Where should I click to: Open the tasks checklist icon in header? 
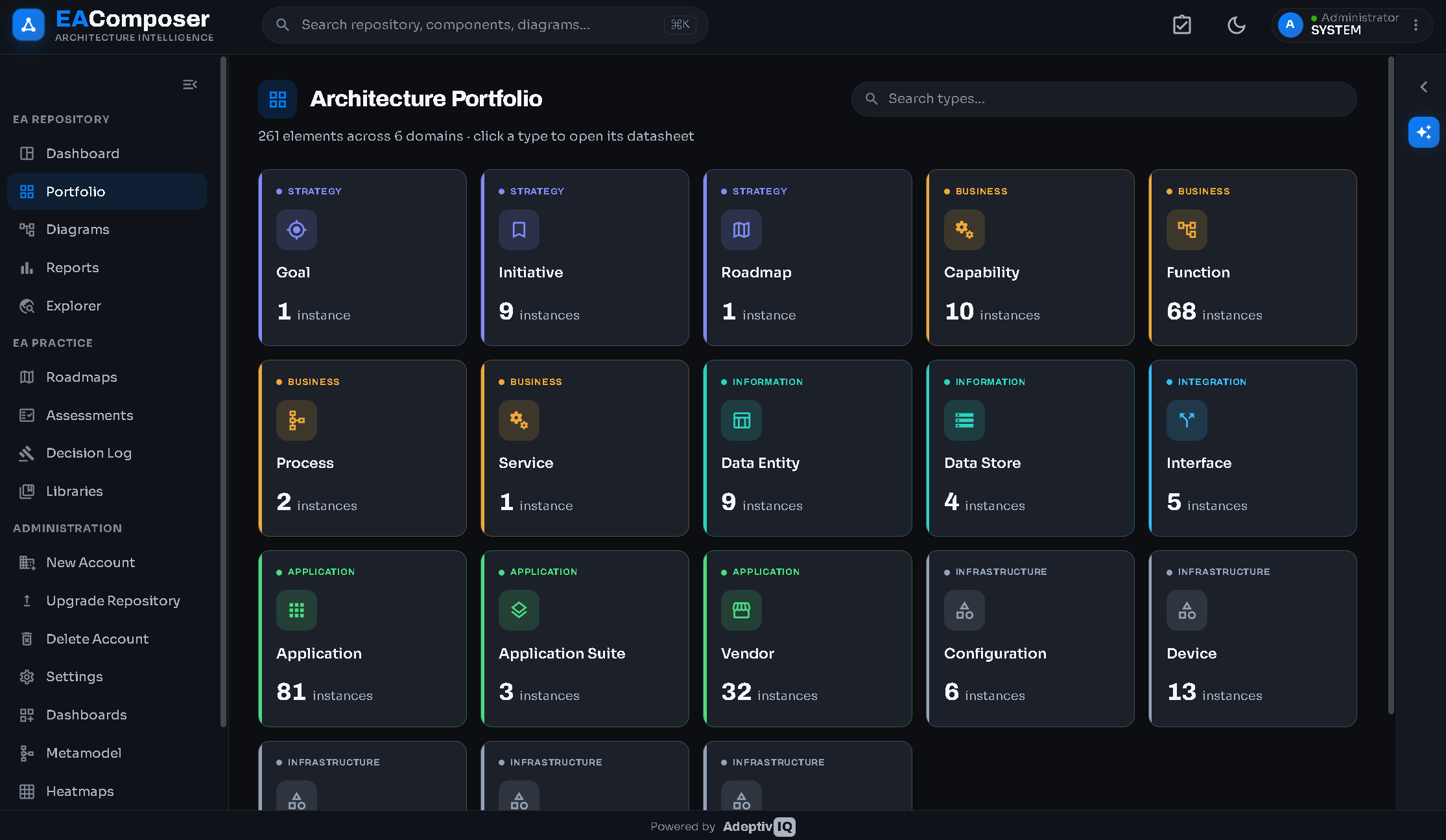click(1182, 25)
